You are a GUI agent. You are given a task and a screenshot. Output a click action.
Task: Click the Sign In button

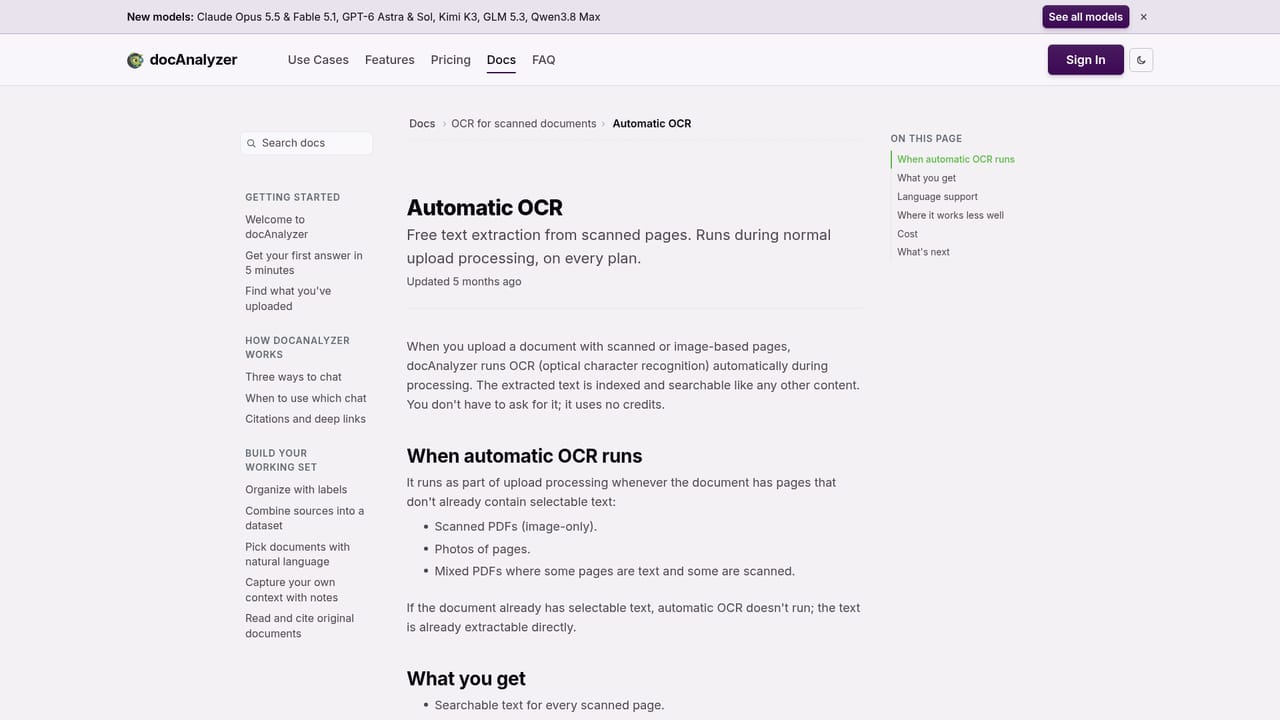[x=1085, y=60]
